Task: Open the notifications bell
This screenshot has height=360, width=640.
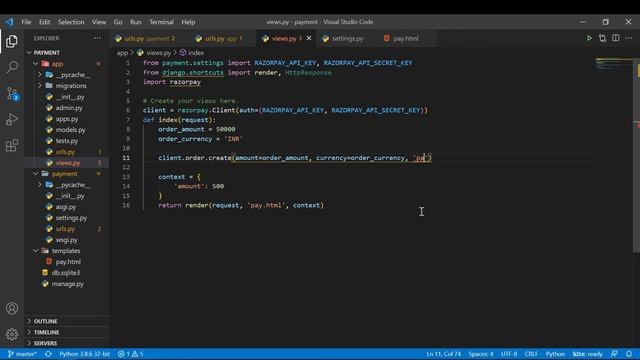Action: pos(629,354)
